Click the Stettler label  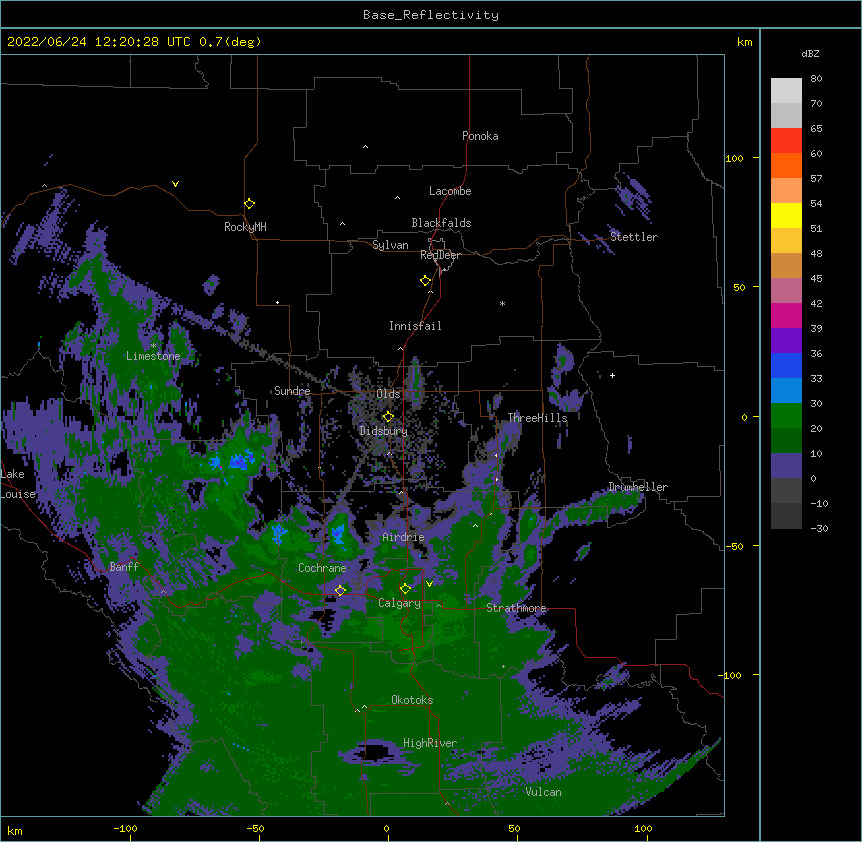pos(634,237)
